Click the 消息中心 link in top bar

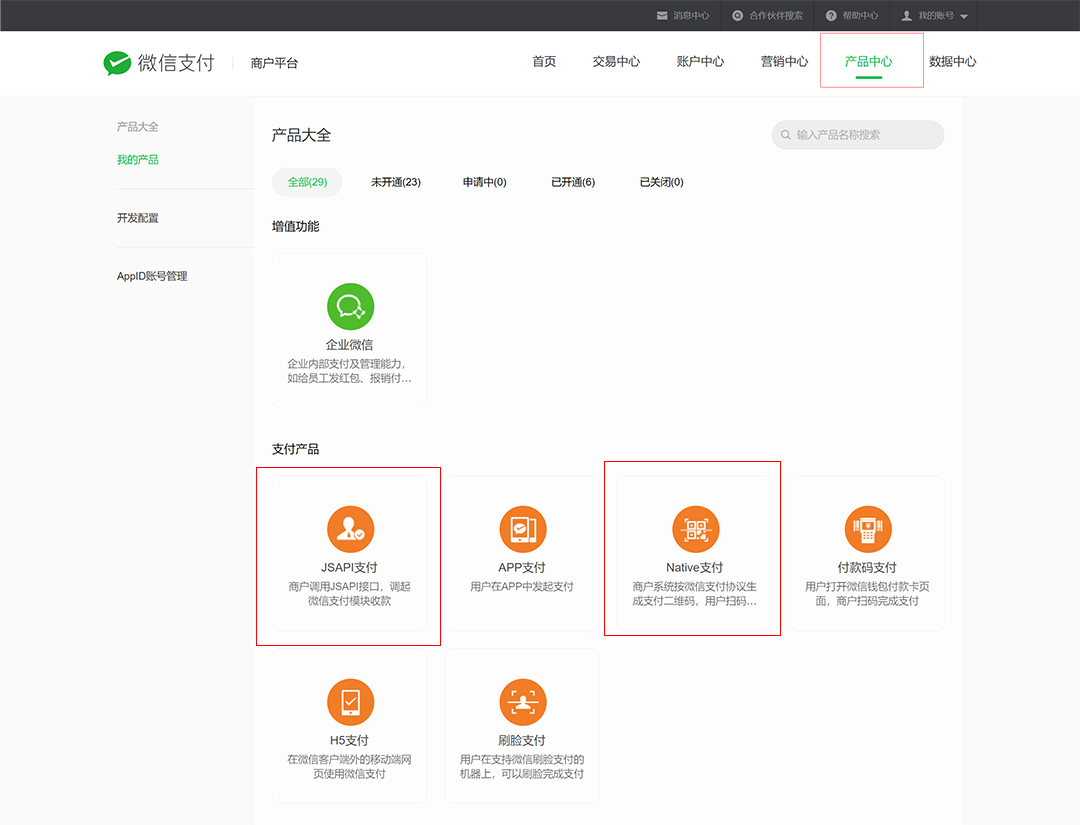pos(692,16)
